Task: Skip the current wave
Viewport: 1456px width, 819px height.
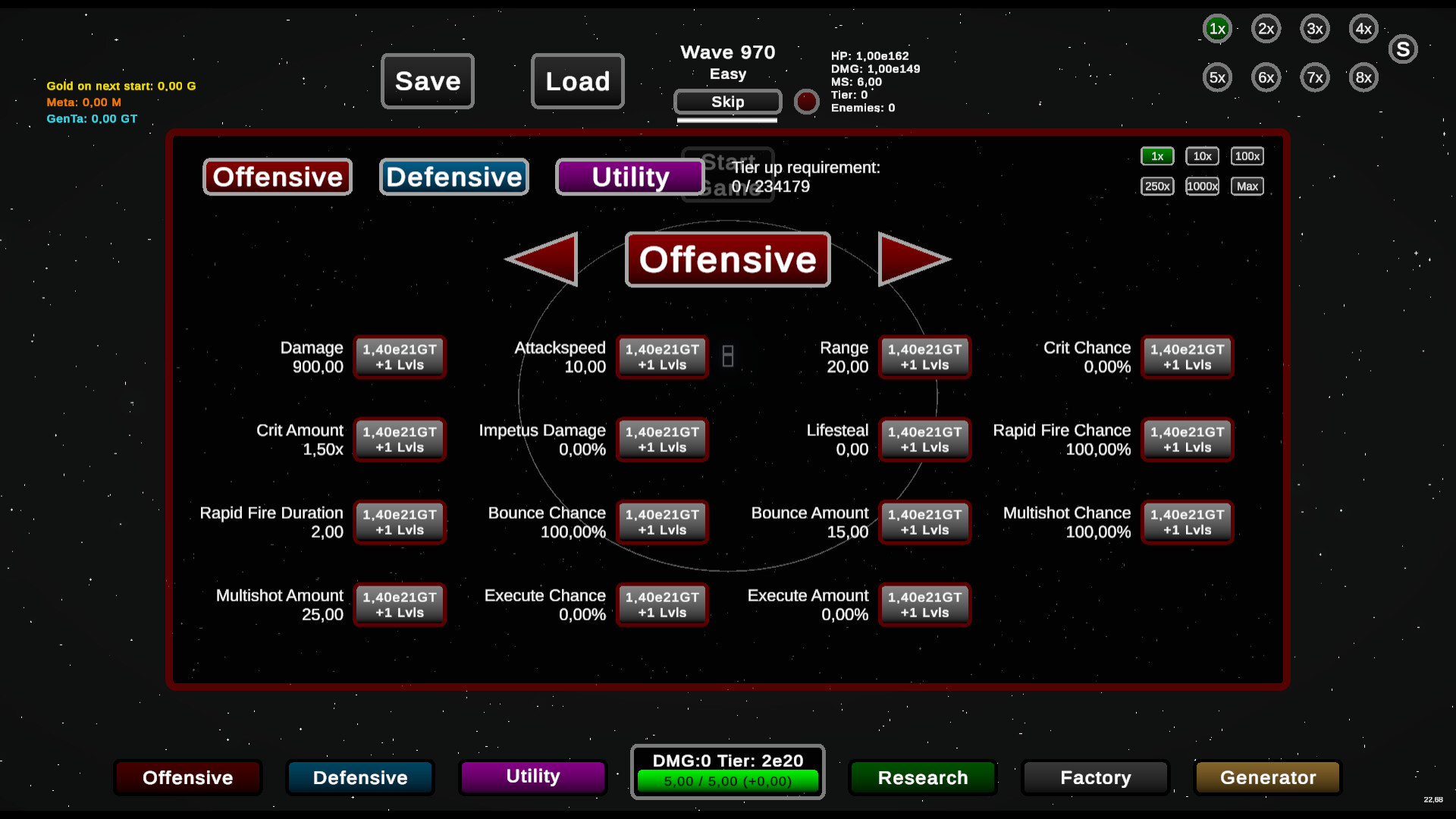Action: pos(727,102)
